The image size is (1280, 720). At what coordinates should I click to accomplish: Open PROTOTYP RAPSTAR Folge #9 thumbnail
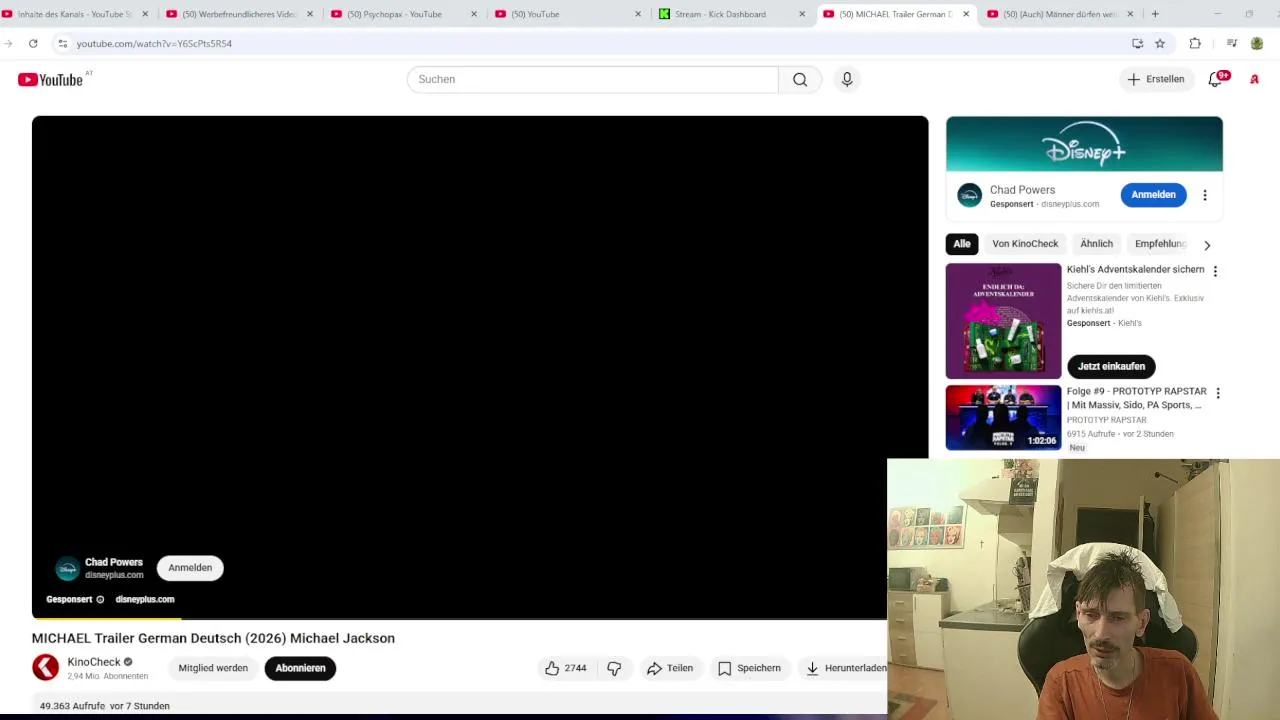point(1003,418)
